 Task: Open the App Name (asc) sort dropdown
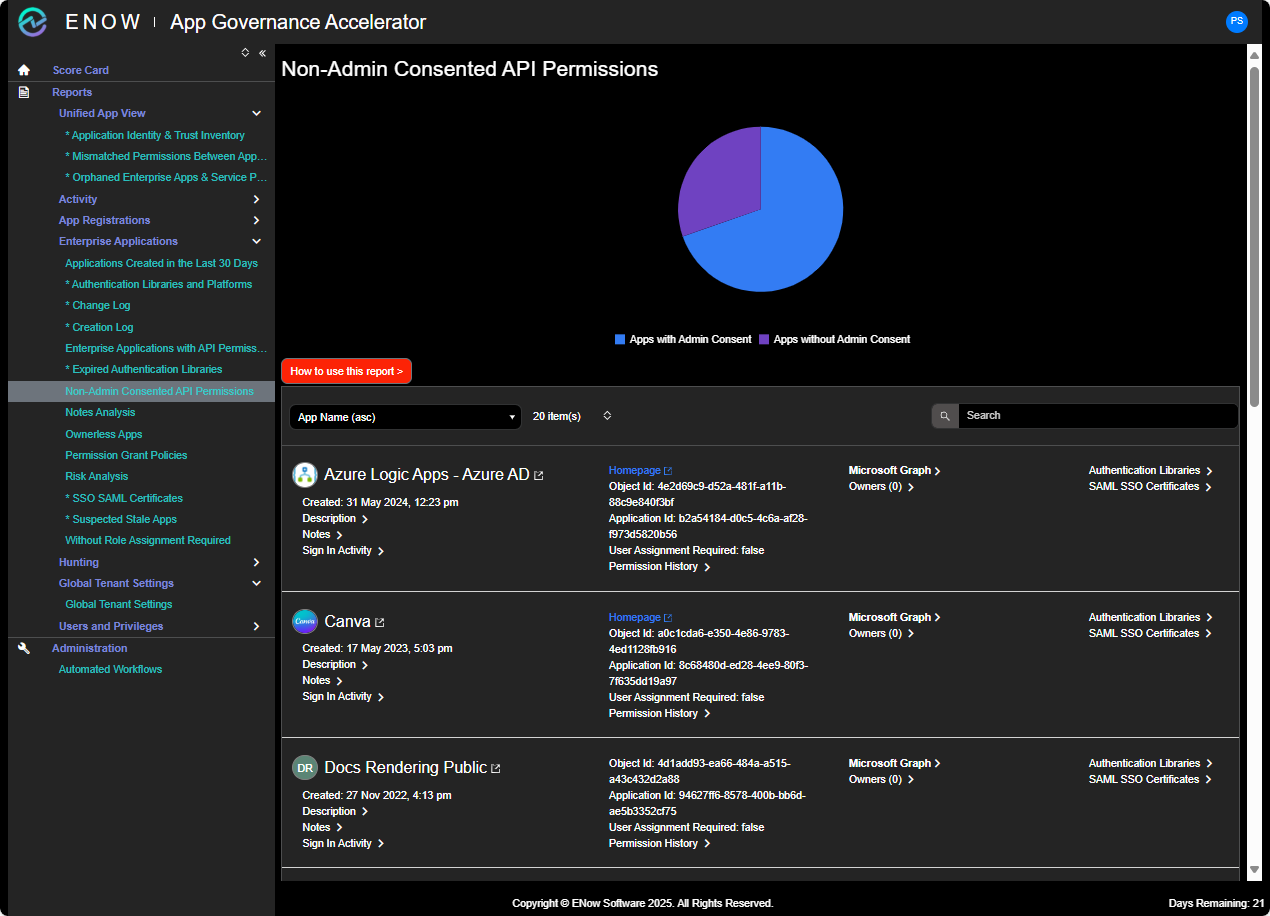405,416
